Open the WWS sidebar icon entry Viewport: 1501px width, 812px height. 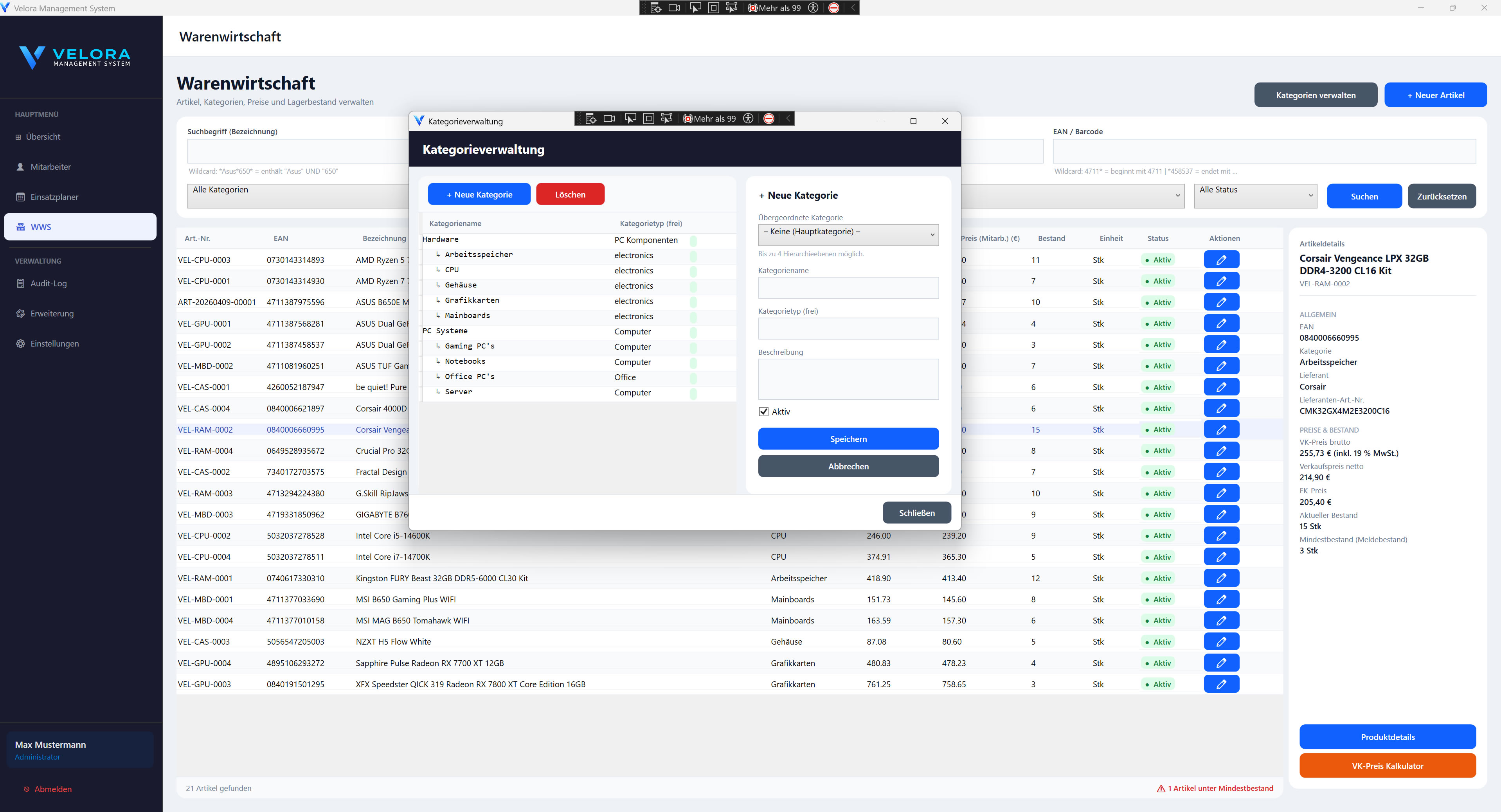21,227
